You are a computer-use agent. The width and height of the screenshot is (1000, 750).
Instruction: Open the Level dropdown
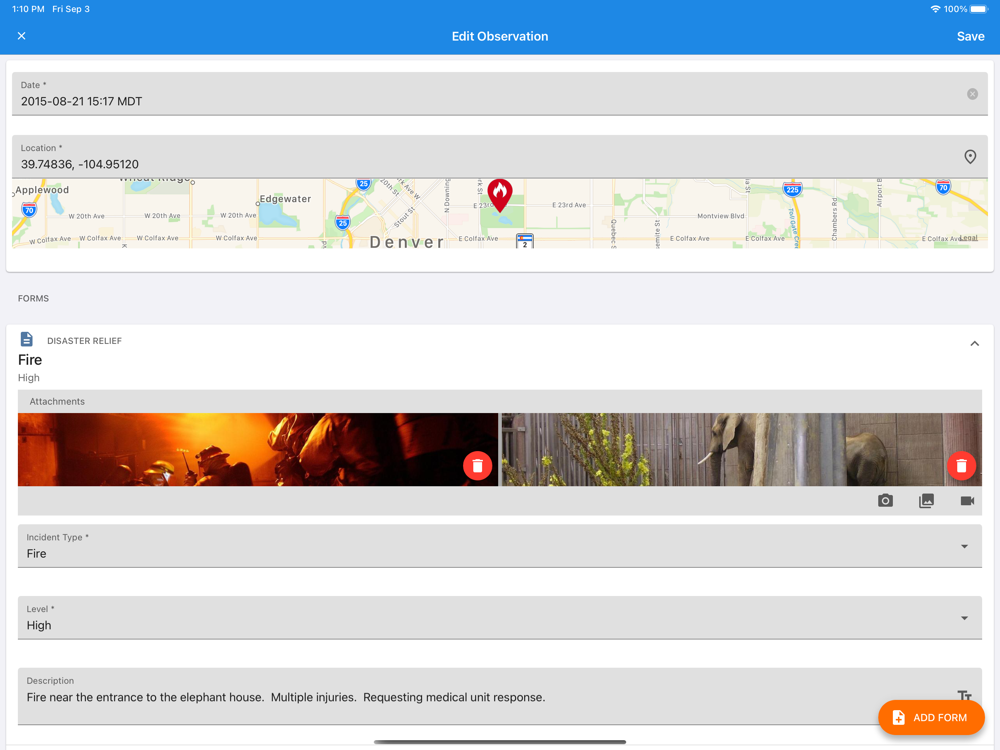(x=500, y=618)
